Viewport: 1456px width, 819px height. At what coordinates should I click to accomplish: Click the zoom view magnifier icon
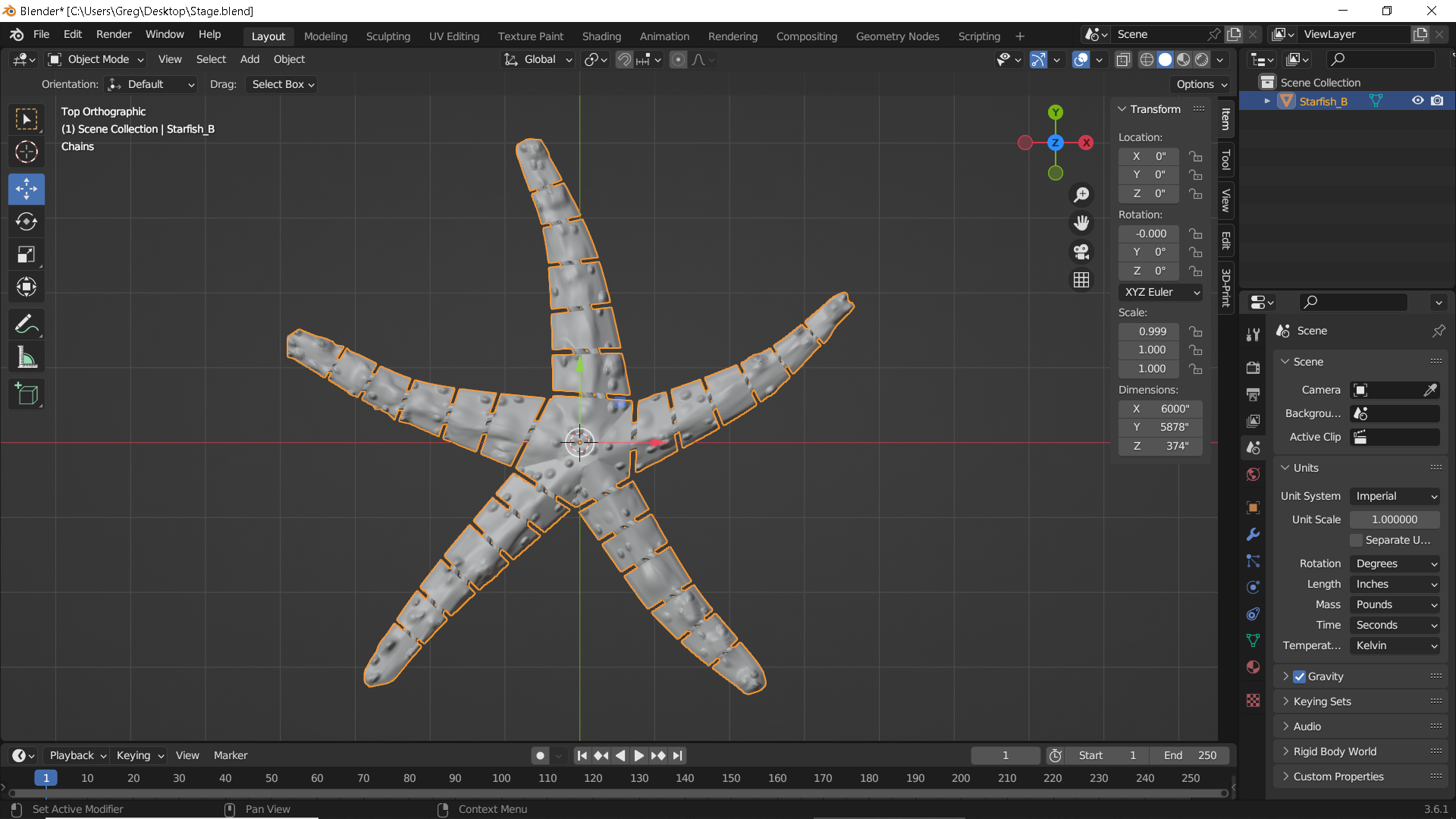click(1081, 195)
